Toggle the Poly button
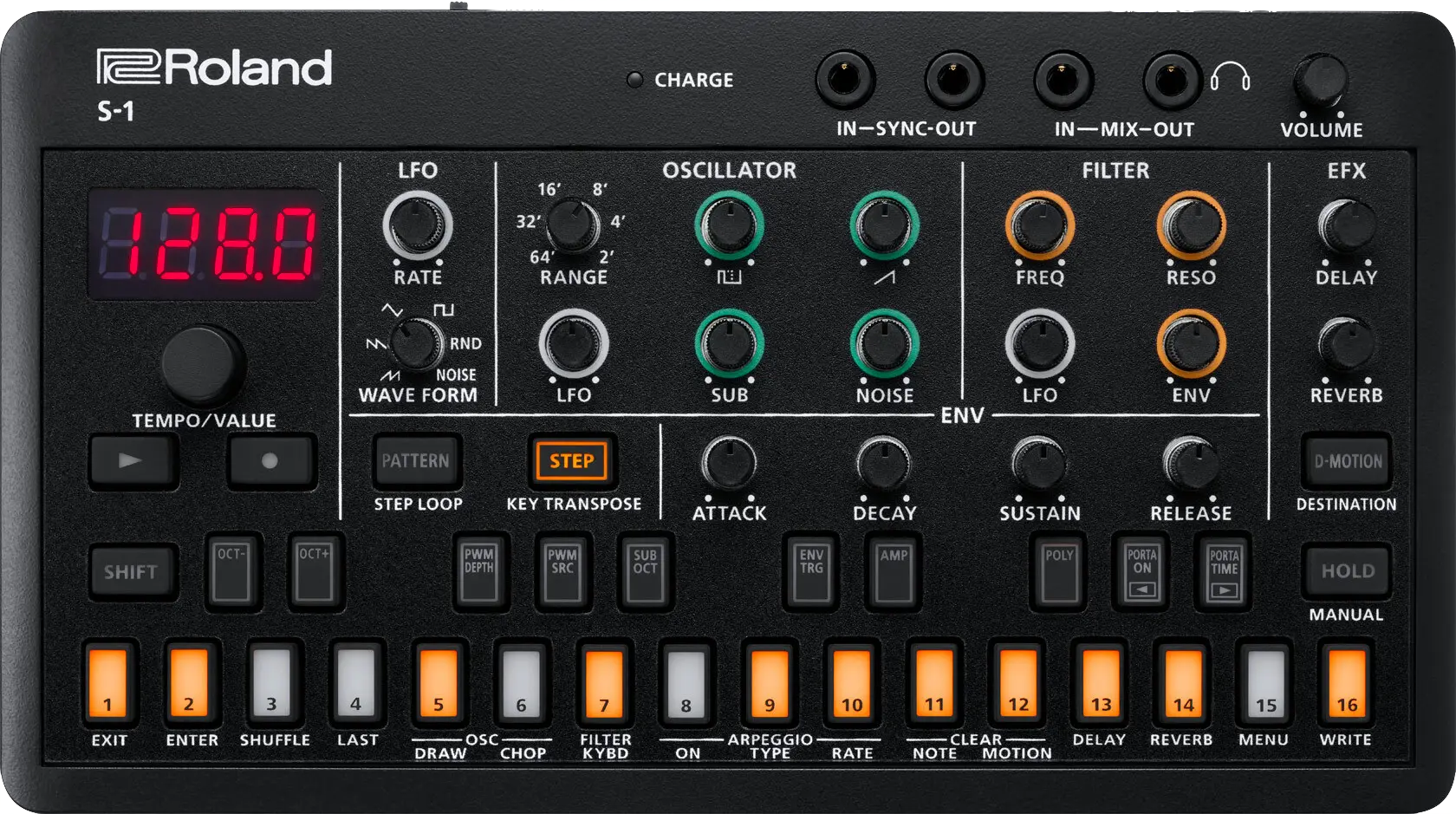 point(1059,572)
